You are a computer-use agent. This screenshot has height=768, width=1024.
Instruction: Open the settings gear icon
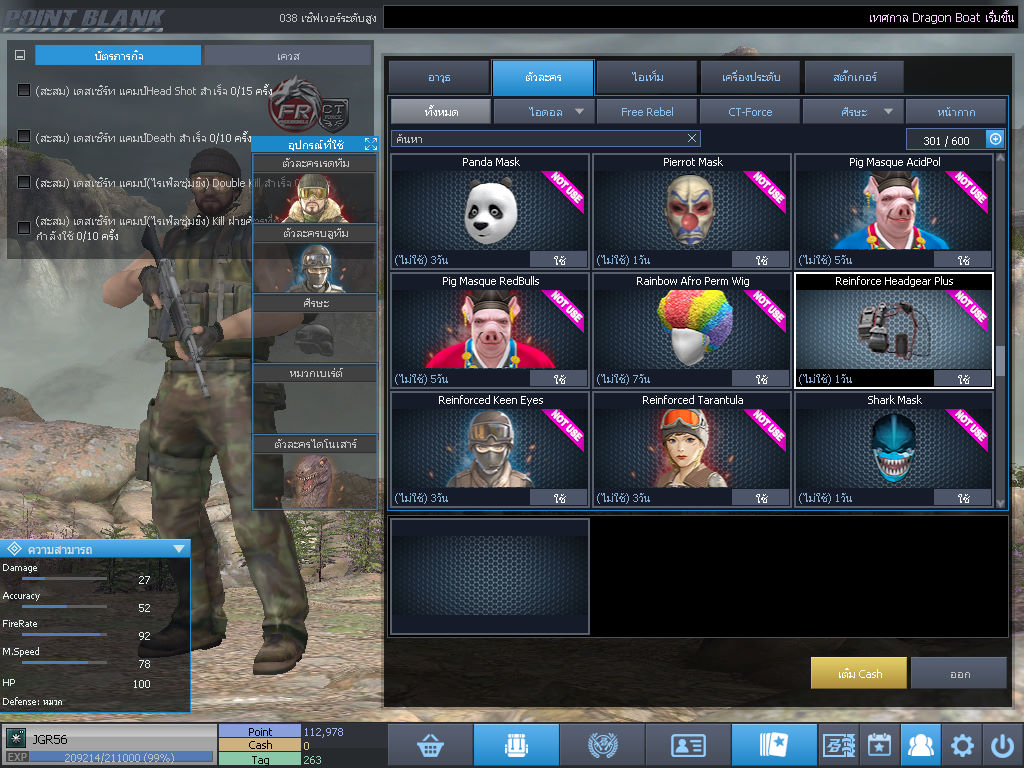point(961,744)
